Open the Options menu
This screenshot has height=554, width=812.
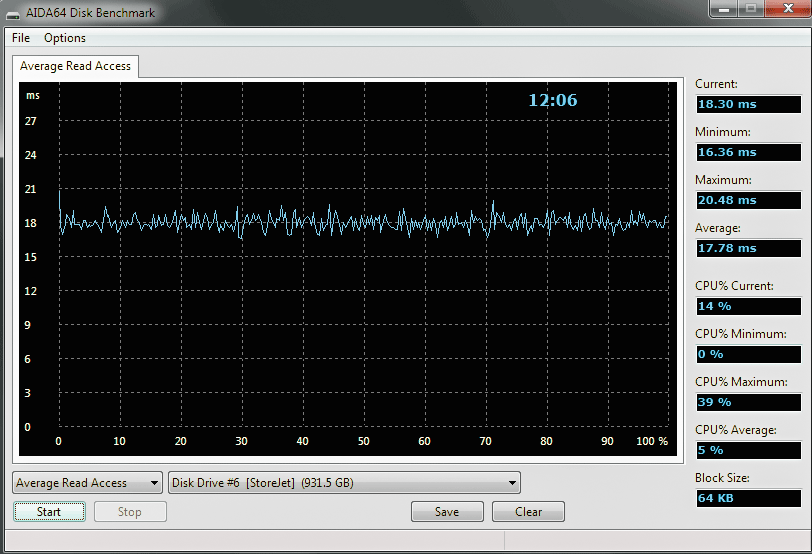point(65,38)
